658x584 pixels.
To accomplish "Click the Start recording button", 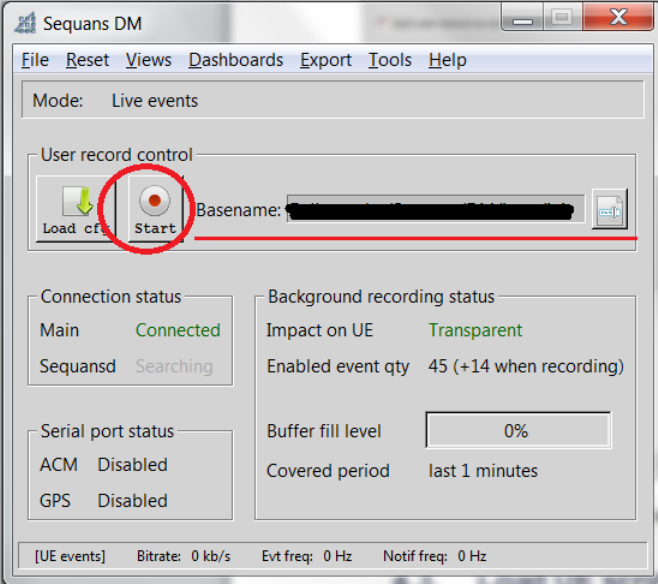I will (155, 209).
